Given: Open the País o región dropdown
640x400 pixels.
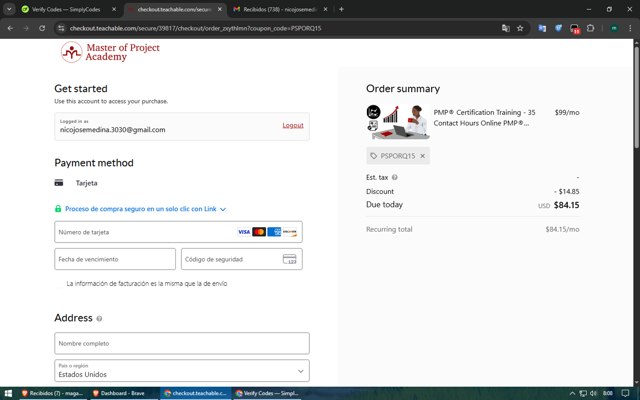Looking at the screenshot, I should tap(182, 371).
